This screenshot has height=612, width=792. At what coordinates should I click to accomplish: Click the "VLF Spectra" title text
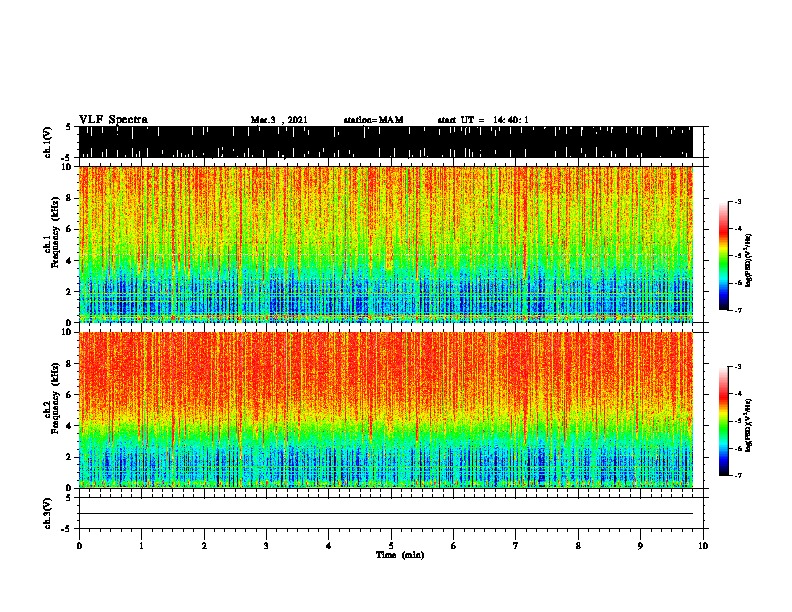[x=113, y=120]
